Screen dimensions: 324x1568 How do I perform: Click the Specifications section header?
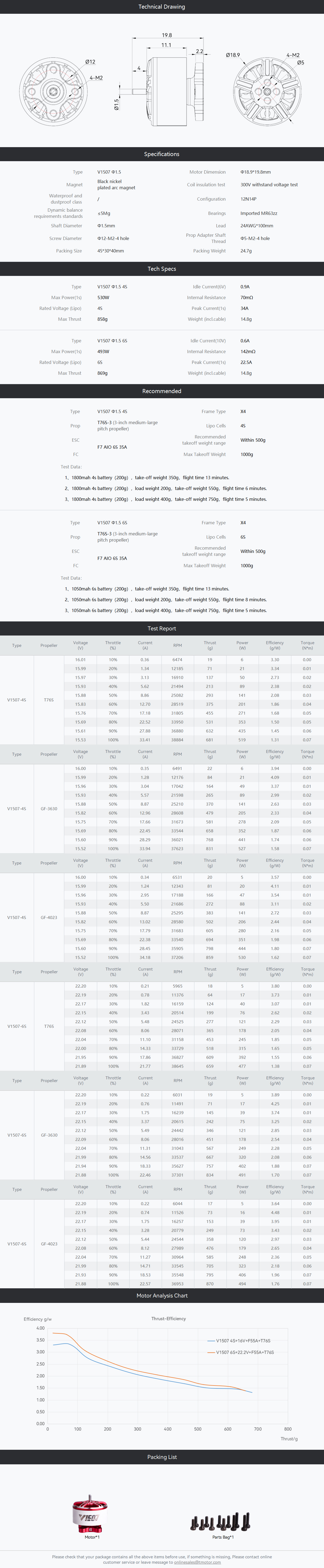[161, 154]
